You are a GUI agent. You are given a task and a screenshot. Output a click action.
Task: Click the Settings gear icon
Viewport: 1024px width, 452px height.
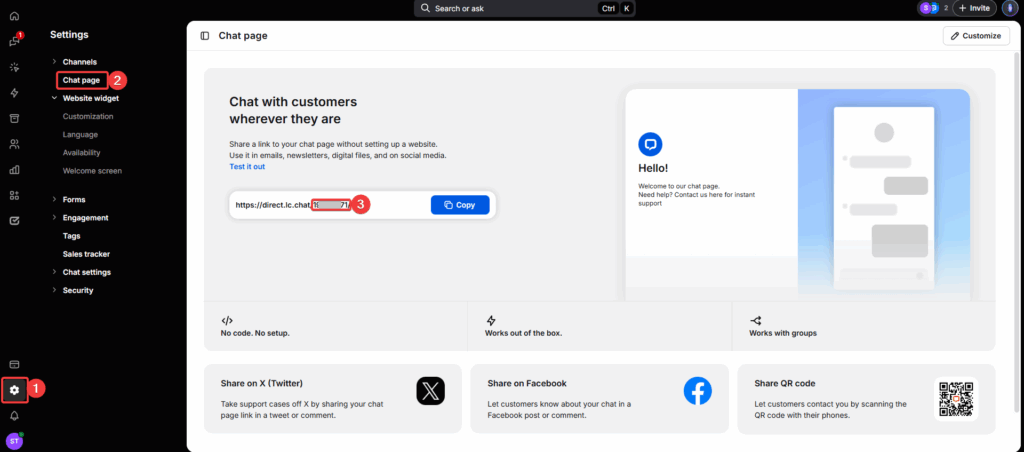14,389
